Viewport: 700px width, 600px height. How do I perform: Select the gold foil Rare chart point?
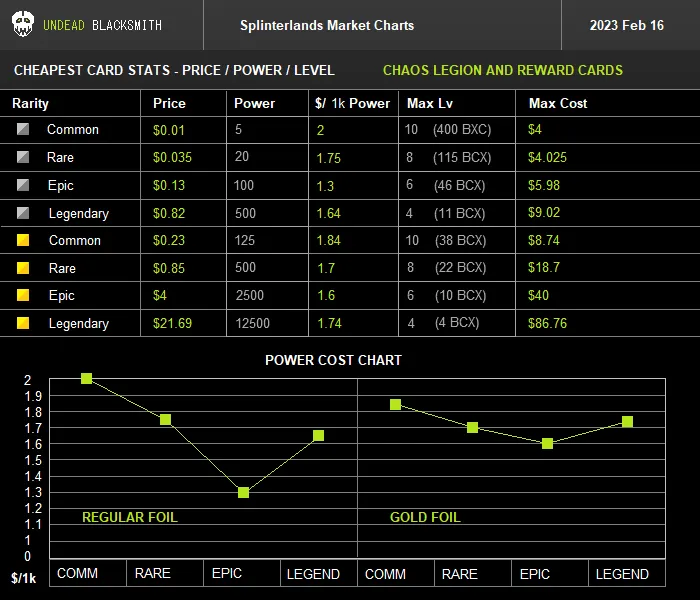point(472,428)
